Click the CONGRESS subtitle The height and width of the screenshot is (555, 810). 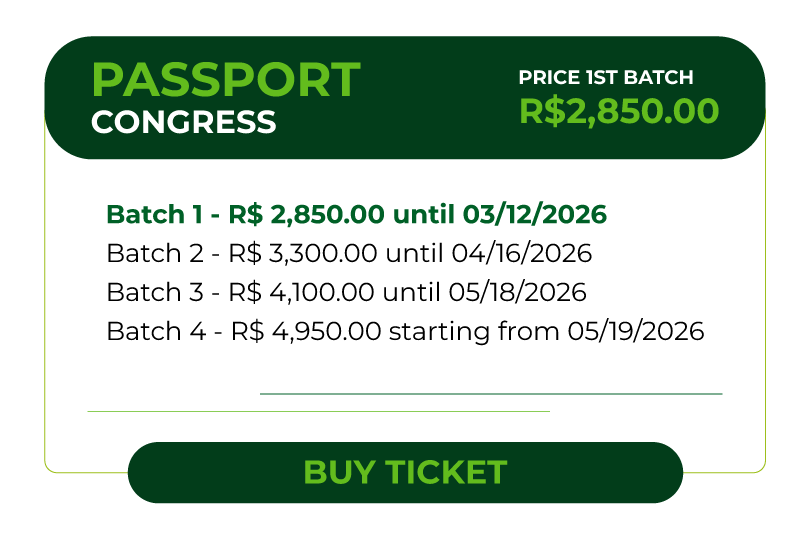183,122
